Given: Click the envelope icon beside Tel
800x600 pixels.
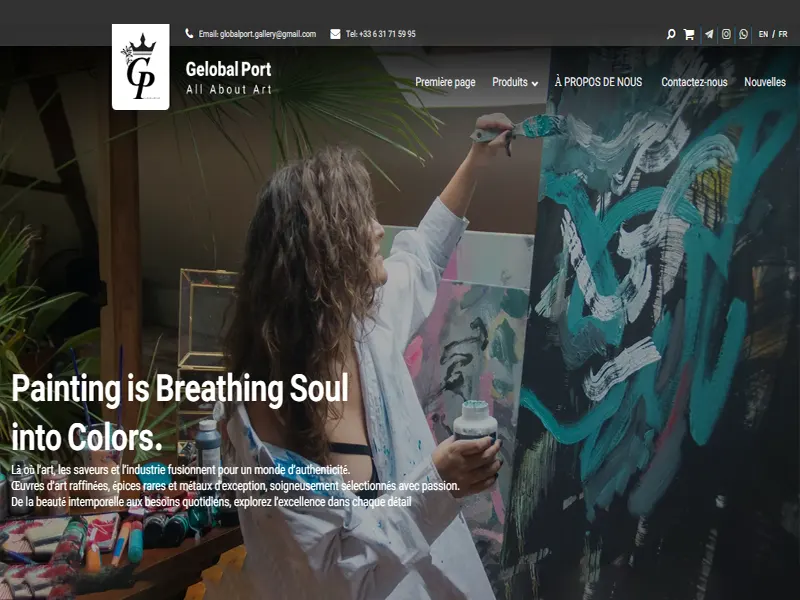Looking at the screenshot, I should (x=335, y=34).
